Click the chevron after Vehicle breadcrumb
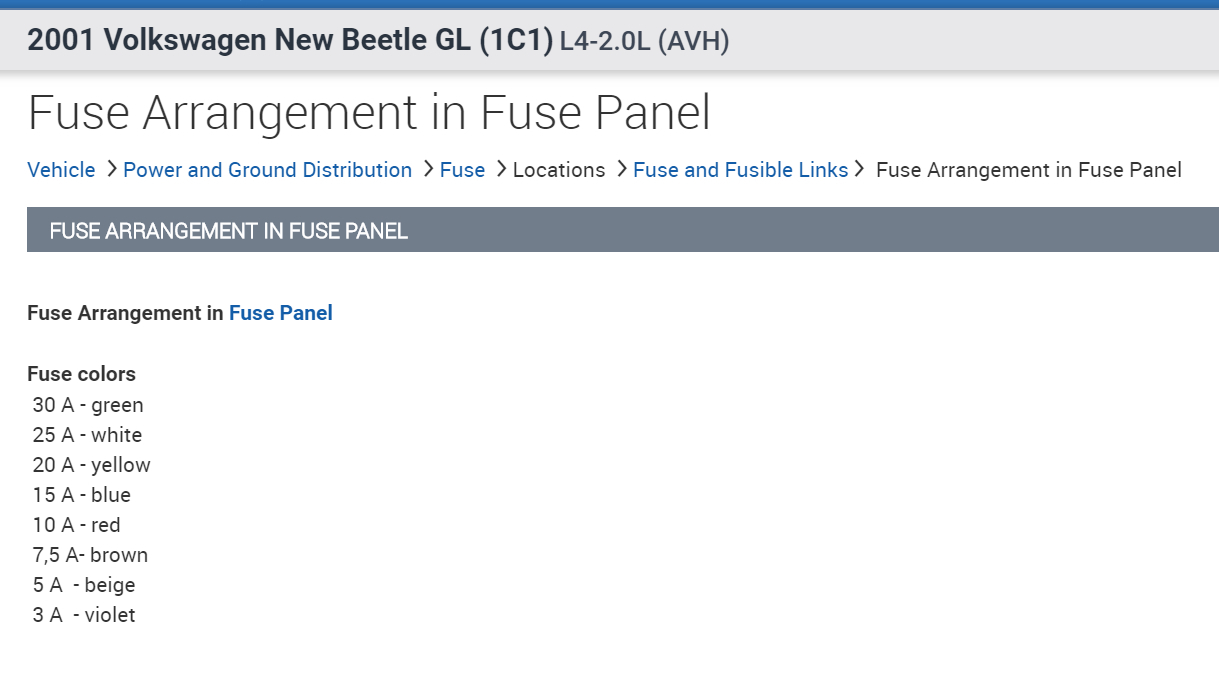This screenshot has height=680, width=1219. [110, 170]
